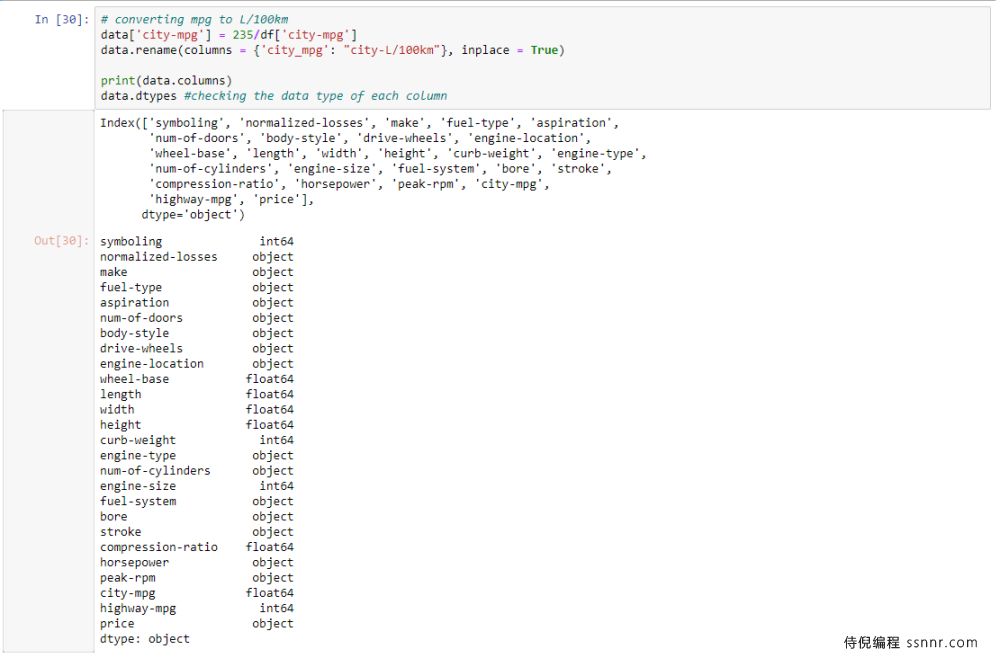
Task: Click the 'make' row in dtypes output
Action: (196, 272)
